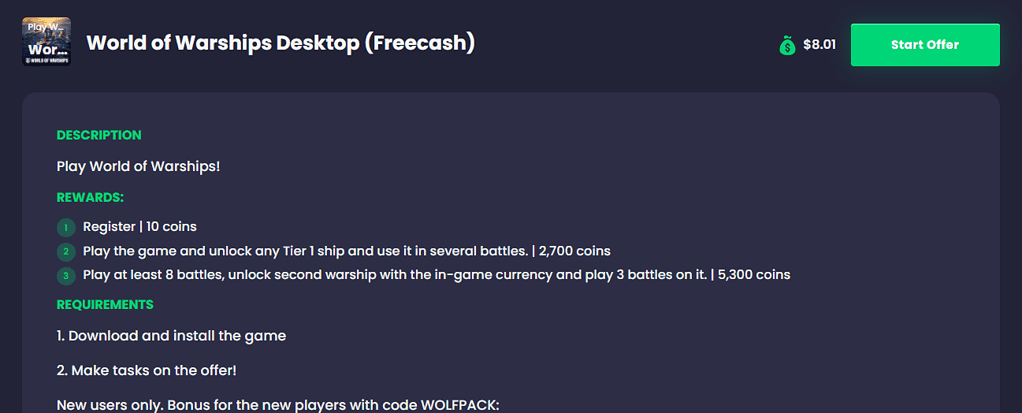
Task: Select the World of Warships Desktop title
Action: tap(280, 43)
